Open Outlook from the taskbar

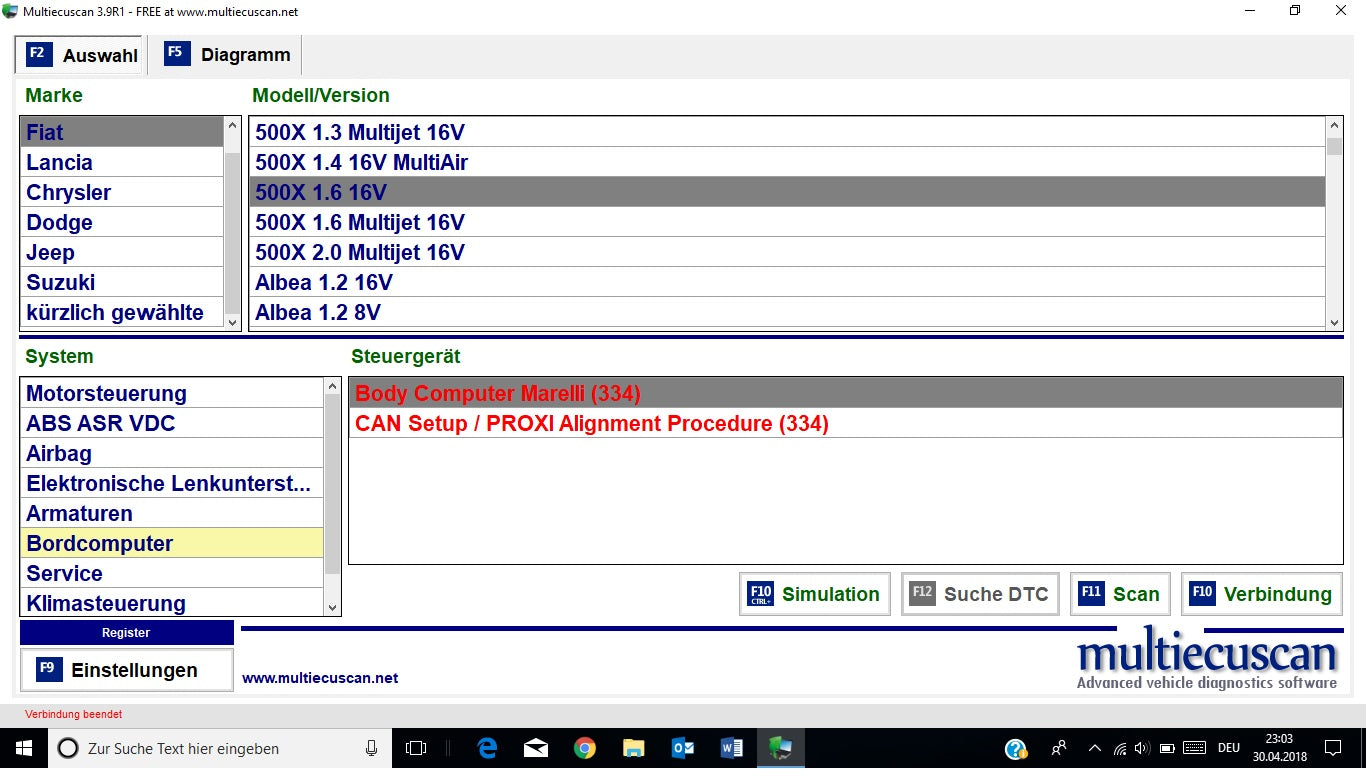683,748
